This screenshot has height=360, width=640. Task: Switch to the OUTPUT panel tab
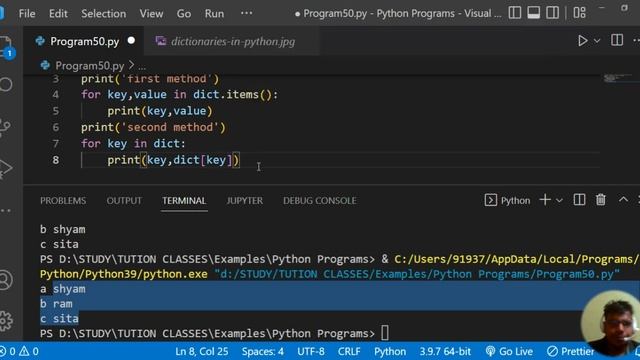tap(124, 201)
